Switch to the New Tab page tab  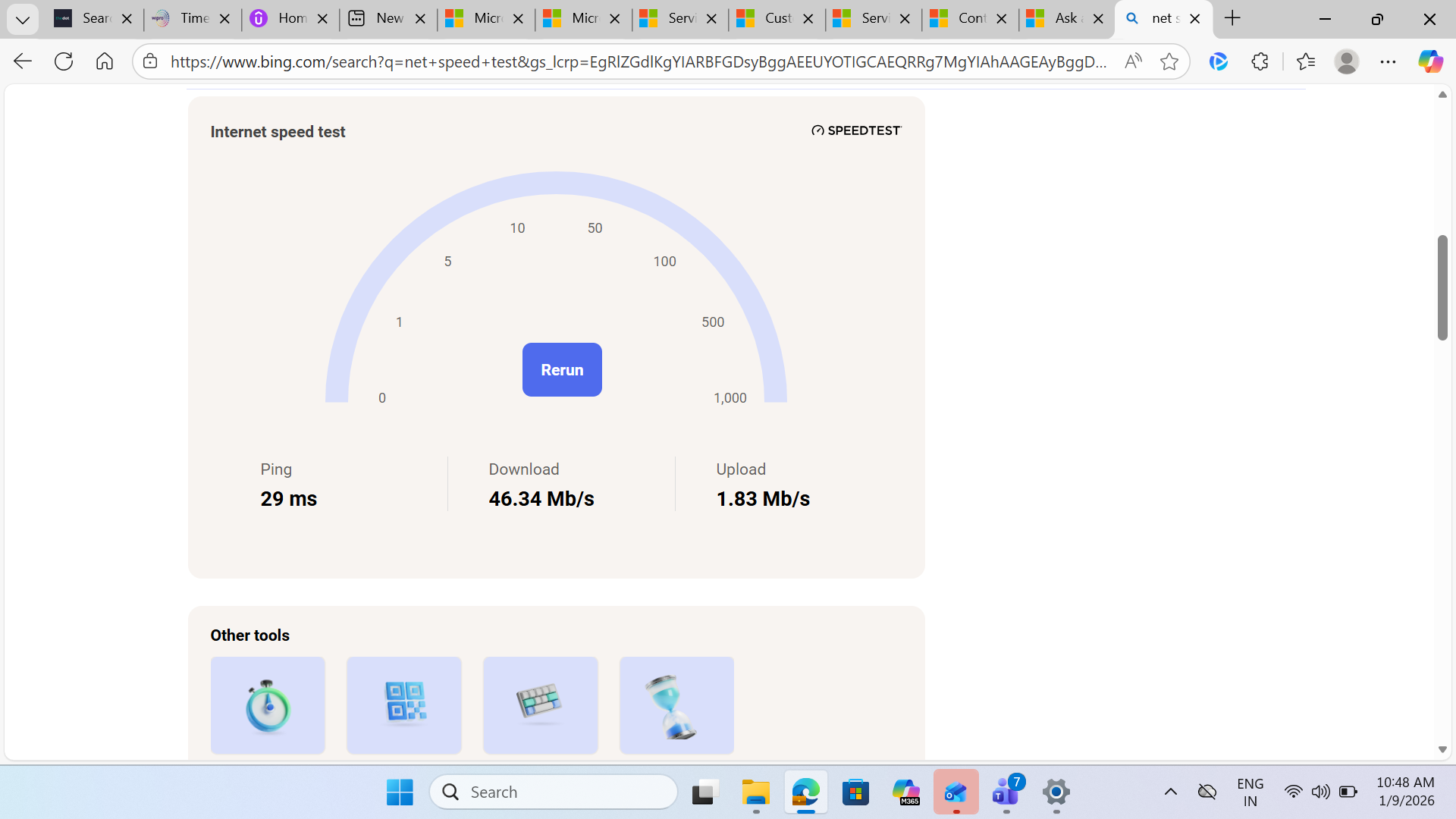387,18
